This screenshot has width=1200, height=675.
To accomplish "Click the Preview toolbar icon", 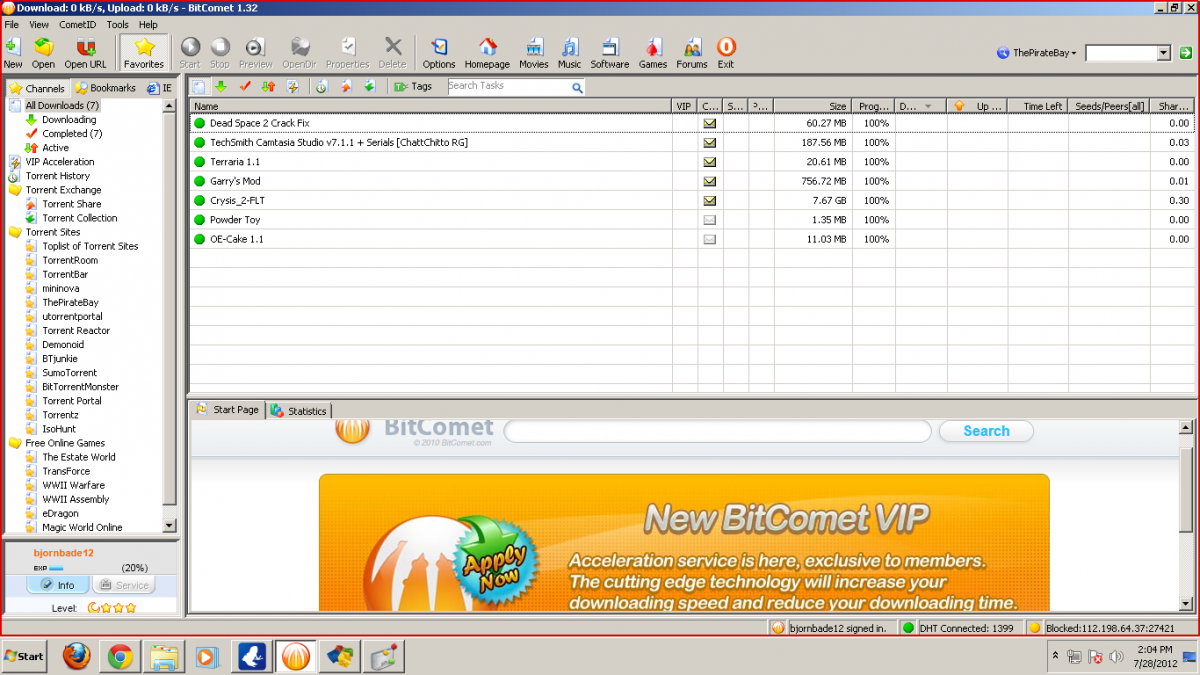I will tap(256, 53).
